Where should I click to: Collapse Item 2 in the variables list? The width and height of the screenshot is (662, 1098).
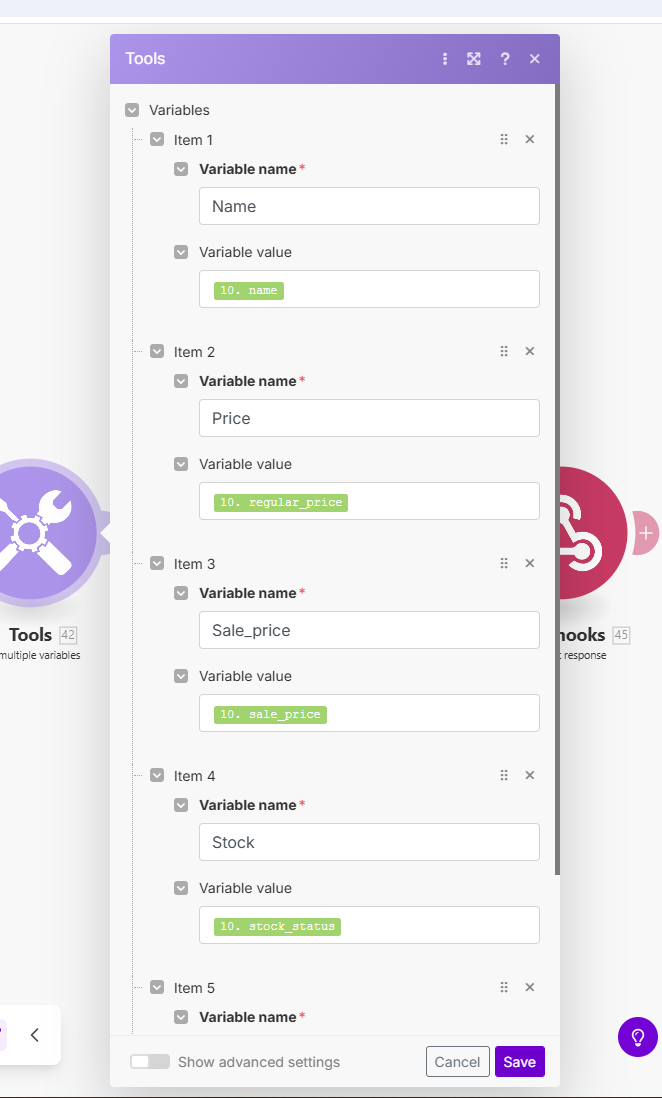pos(157,351)
